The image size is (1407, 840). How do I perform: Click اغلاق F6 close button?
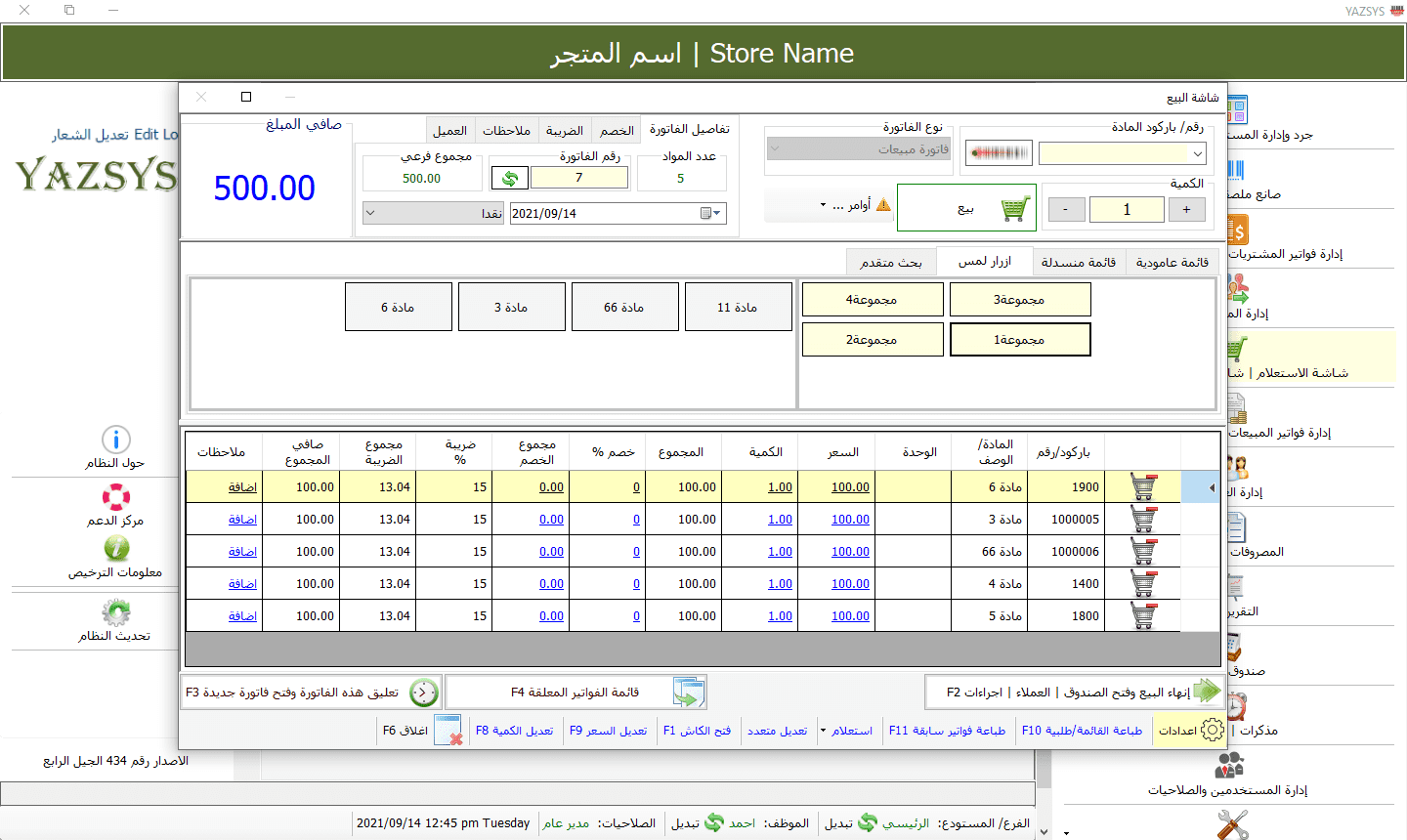[421, 731]
